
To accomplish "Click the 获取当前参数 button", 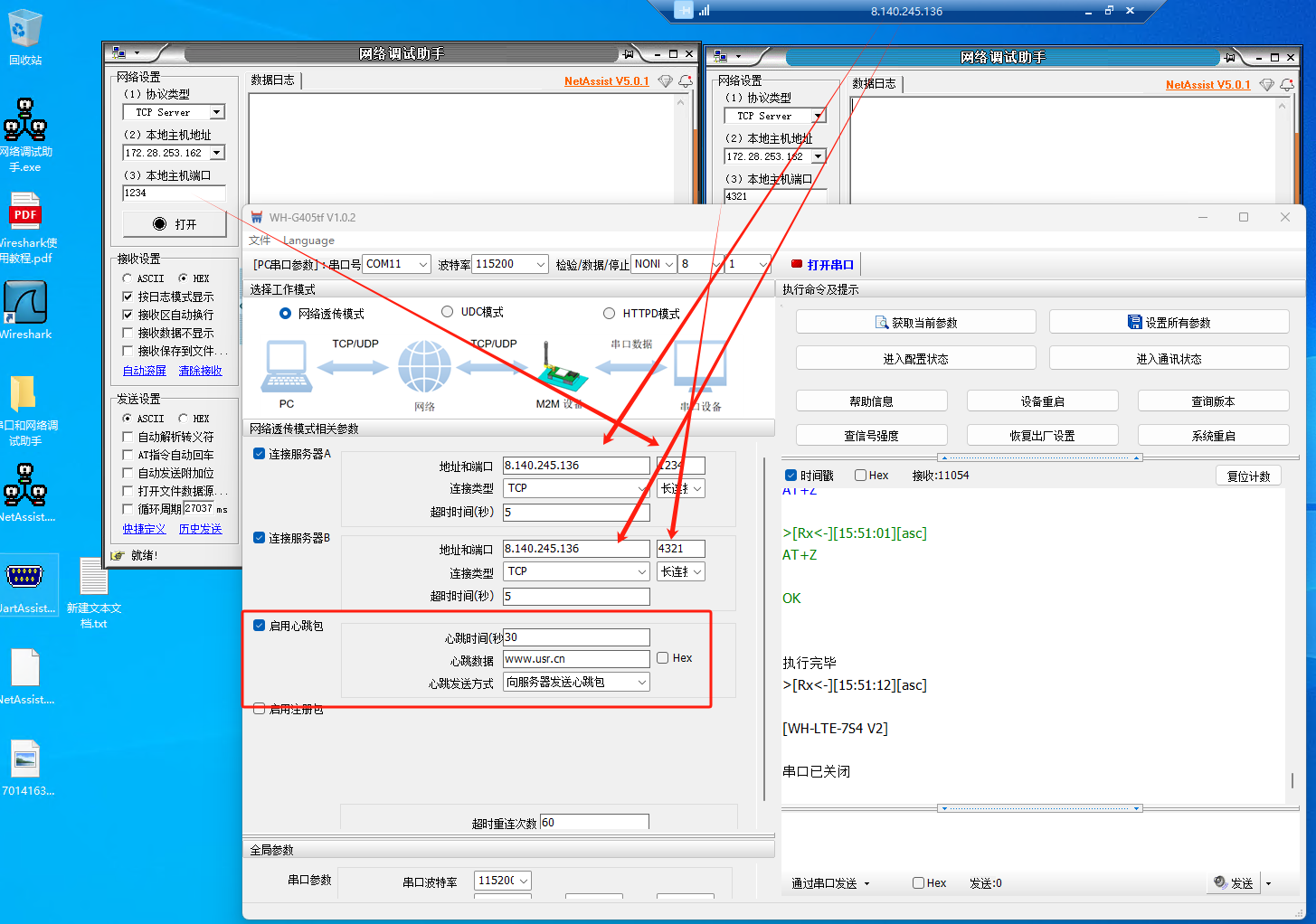I will (915, 323).
